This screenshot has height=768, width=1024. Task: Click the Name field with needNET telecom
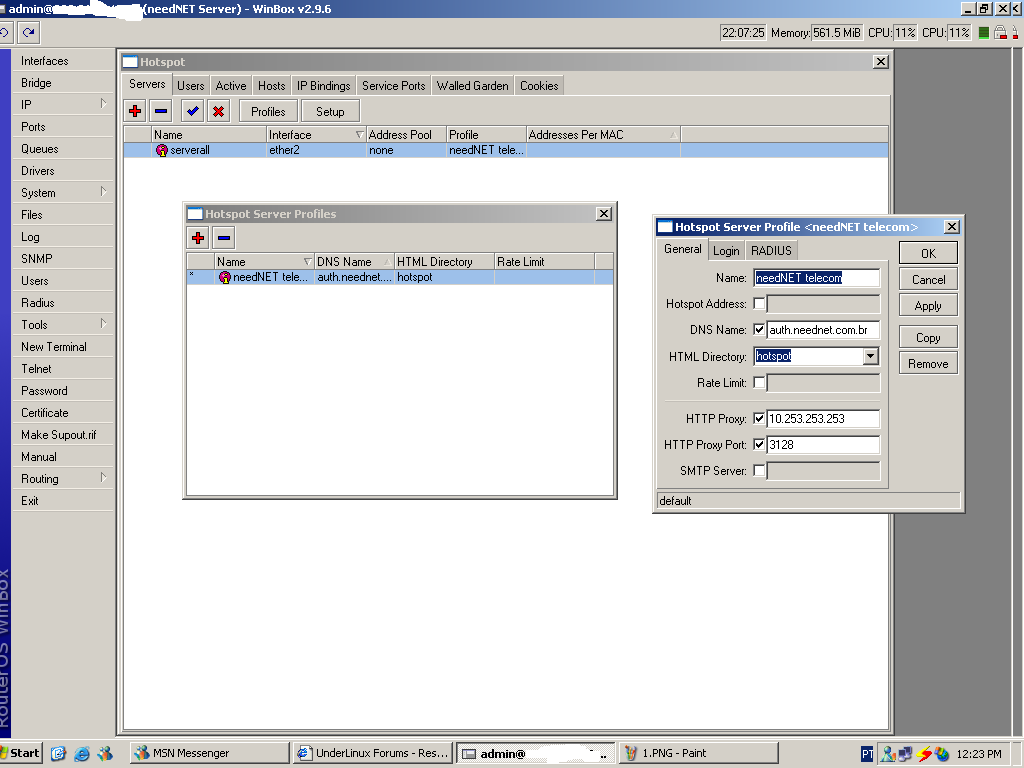(816, 278)
